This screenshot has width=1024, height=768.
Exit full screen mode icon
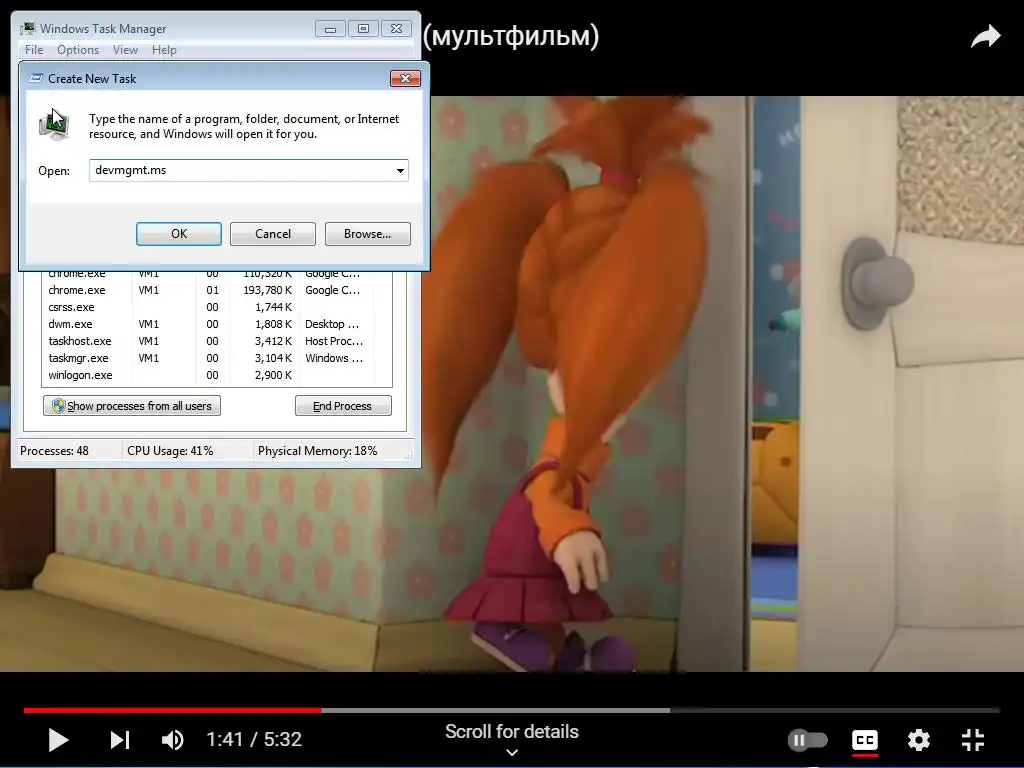click(972, 740)
